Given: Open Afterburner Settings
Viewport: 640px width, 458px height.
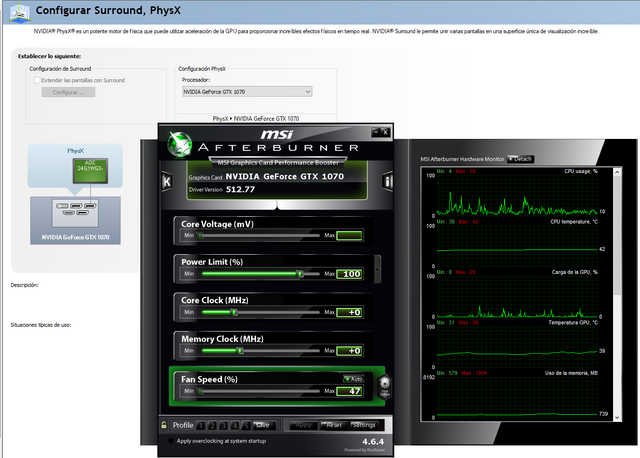Looking at the screenshot, I should click(364, 425).
